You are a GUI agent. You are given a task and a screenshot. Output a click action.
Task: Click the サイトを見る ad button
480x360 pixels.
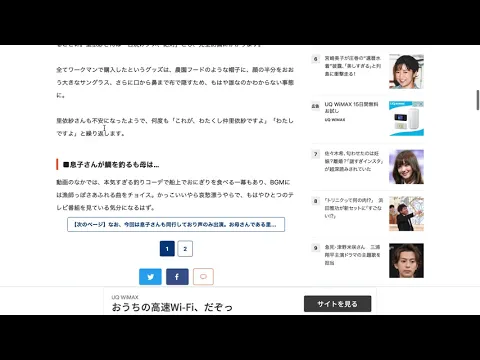337,304
